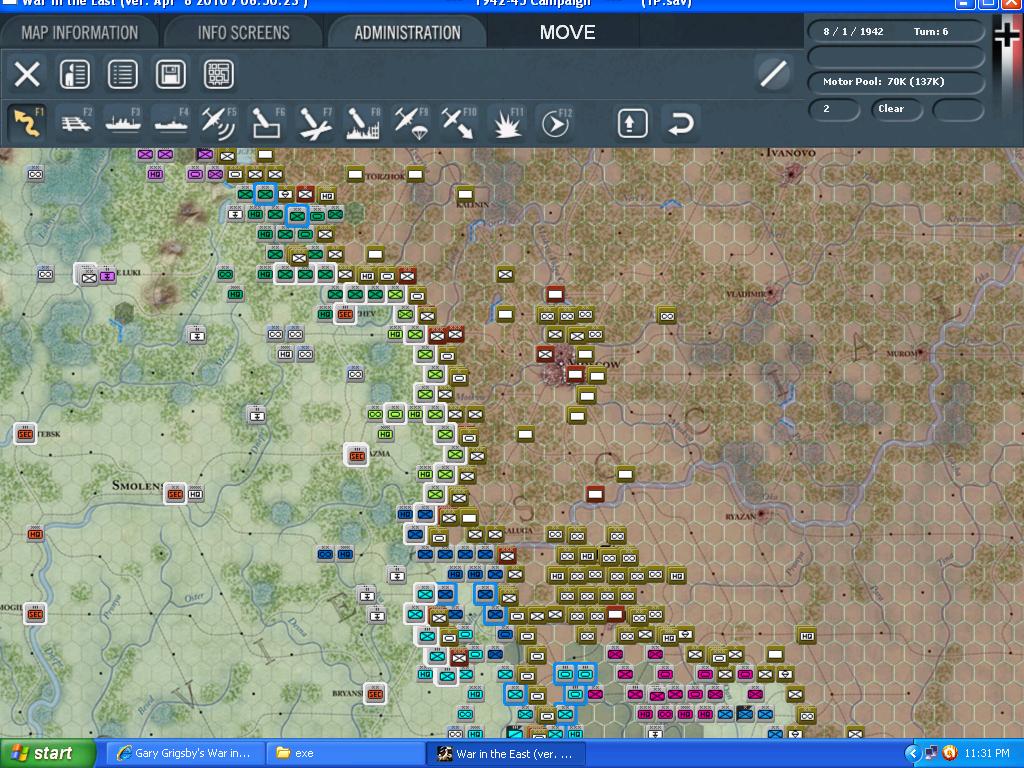
Task: Select the F10 air transfer mode icon
Action: point(458,122)
